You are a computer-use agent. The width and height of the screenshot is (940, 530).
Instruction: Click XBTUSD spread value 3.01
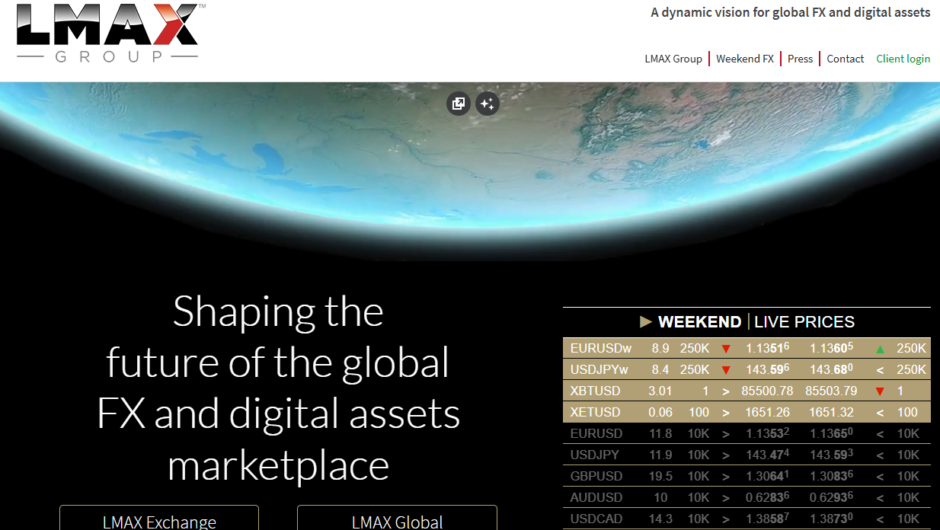(x=660, y=391)
